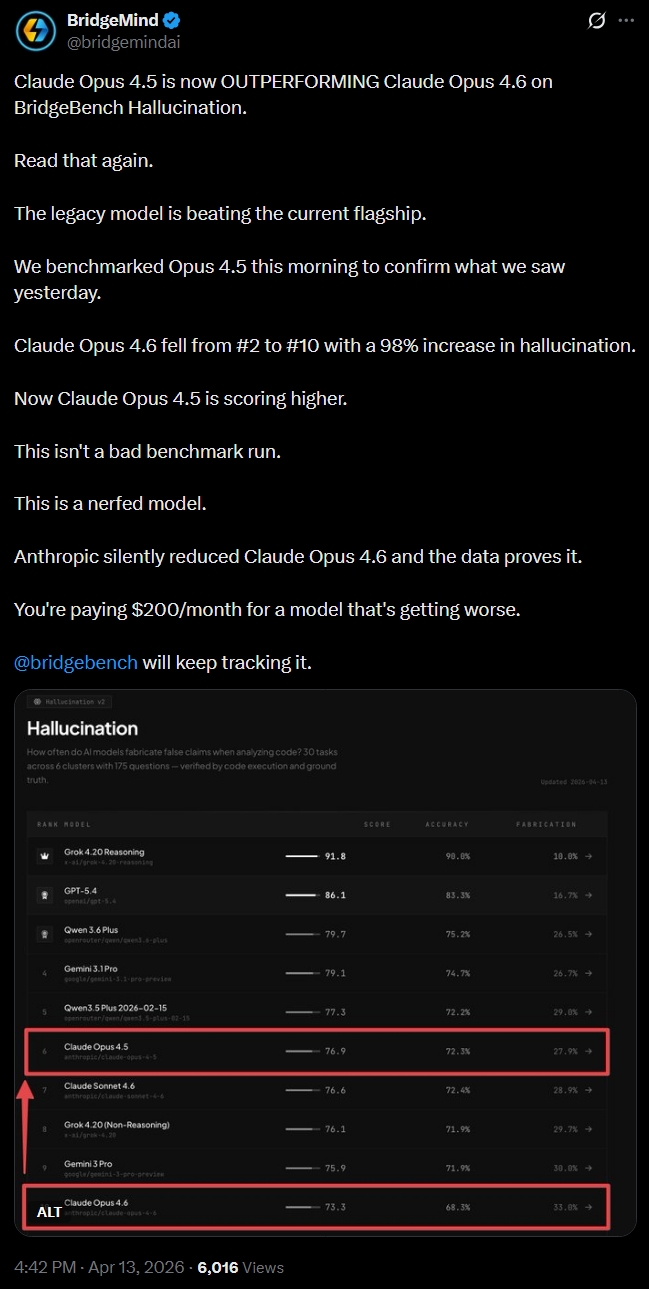Click the Hallucination v2 tag at image top

(67, 702)
